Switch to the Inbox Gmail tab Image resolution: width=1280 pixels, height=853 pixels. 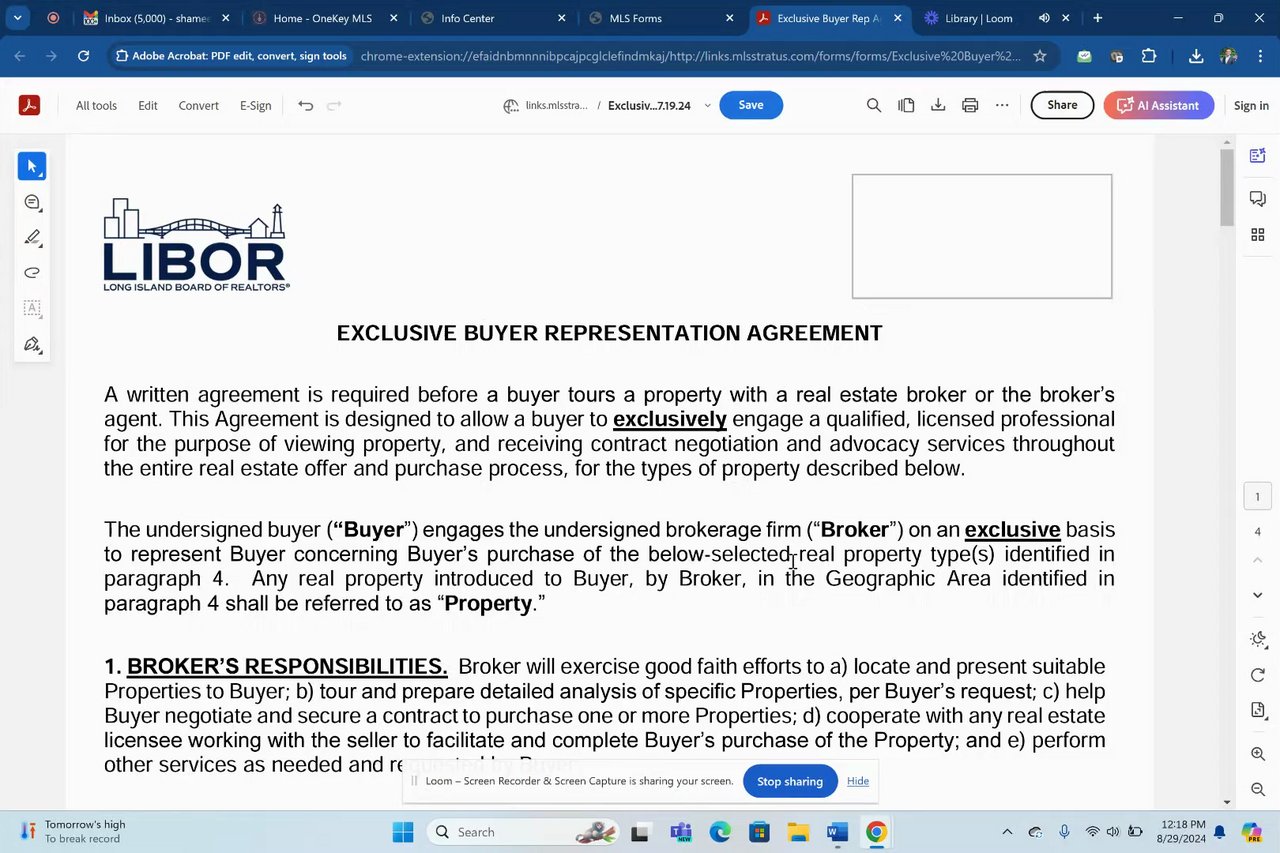(155, 18)
